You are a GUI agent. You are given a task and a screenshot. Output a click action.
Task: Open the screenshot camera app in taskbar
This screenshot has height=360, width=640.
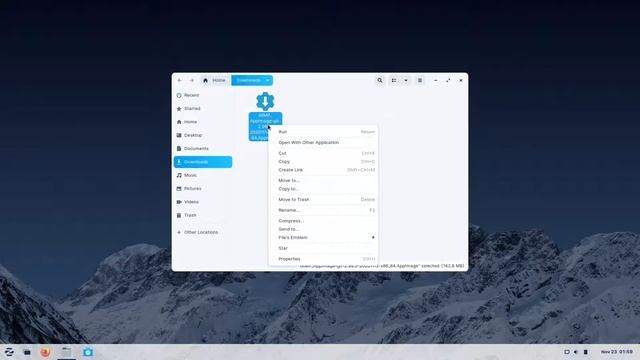[x=88, y=352]
